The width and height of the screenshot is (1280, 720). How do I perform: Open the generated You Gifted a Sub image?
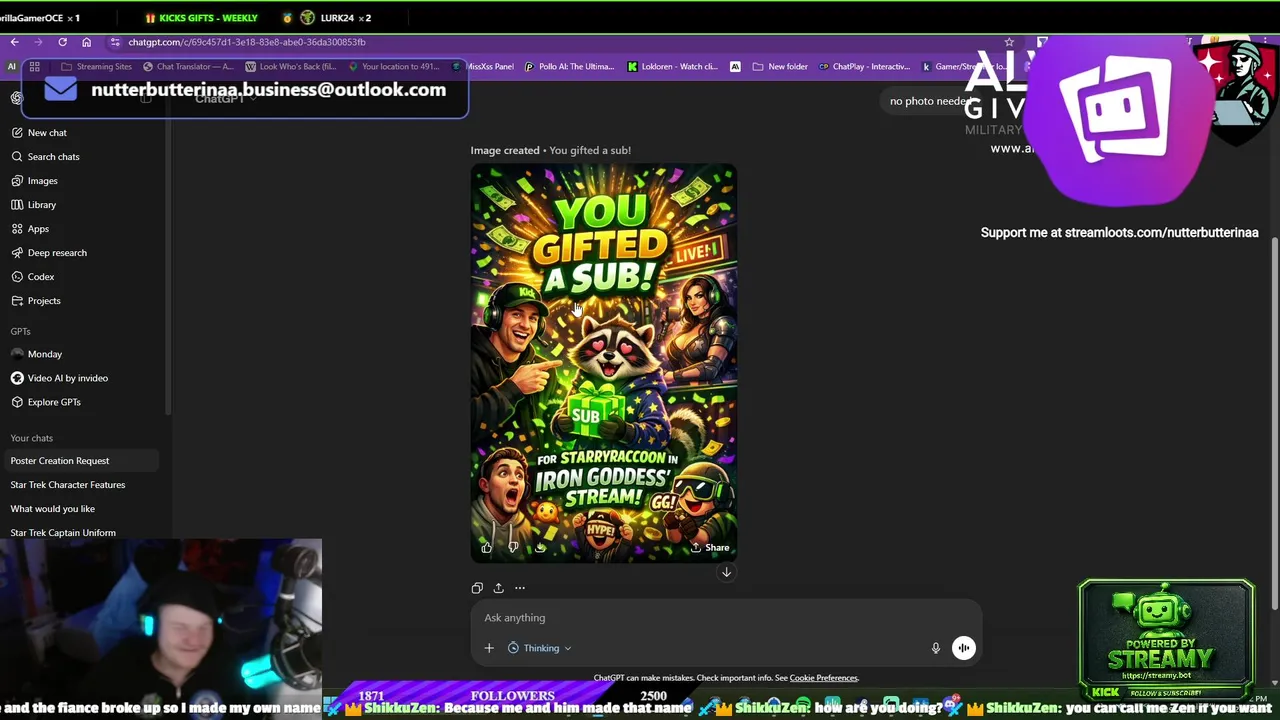(604, 364)
